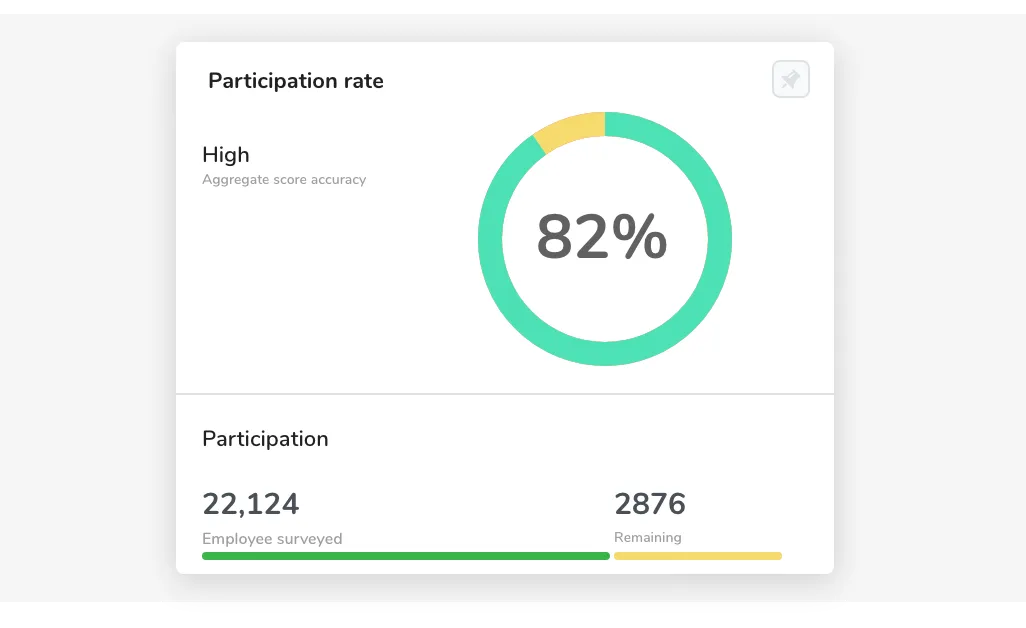Click the Remaining label

pos(648,537)
